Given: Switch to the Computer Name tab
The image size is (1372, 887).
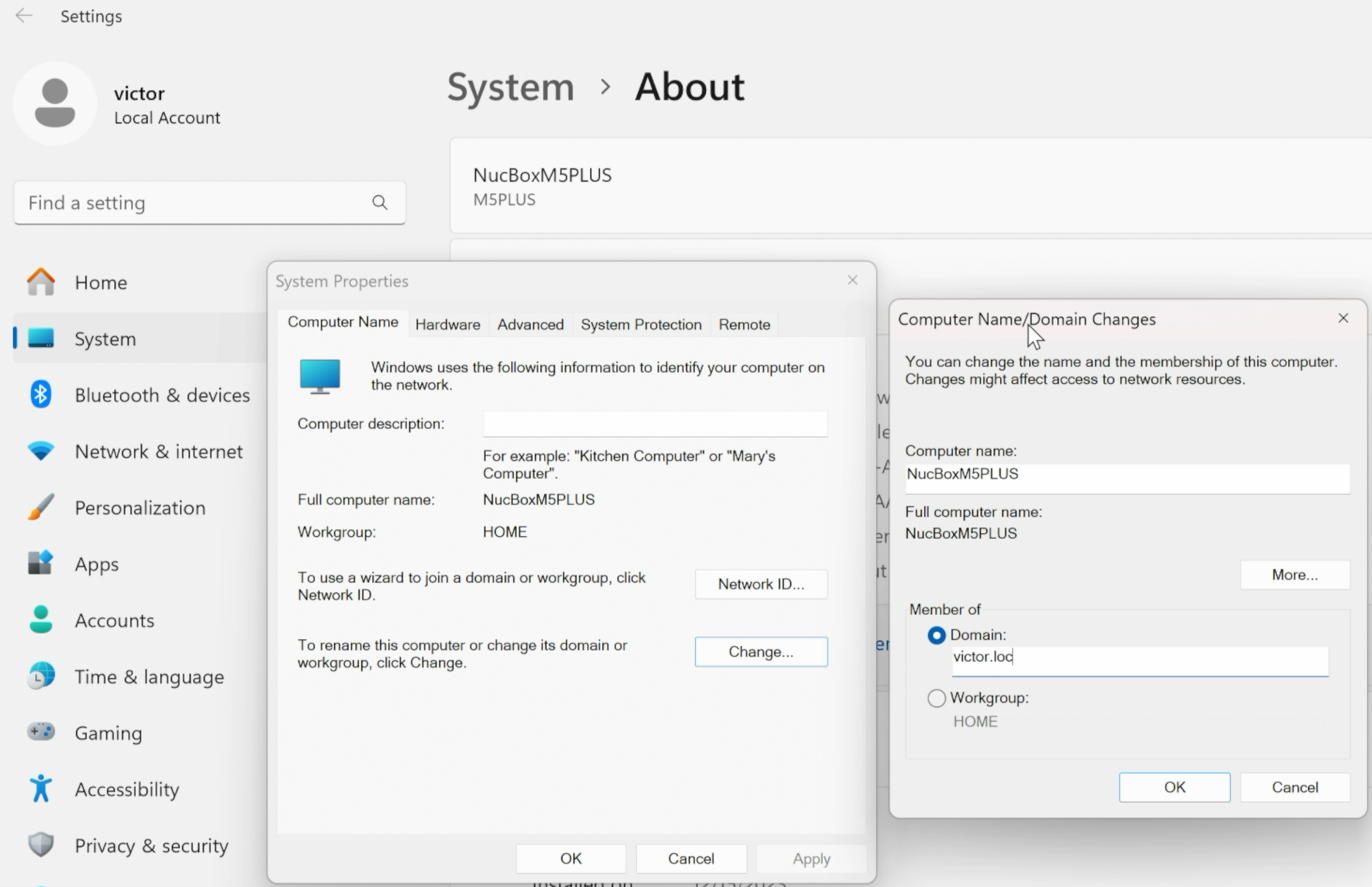Looking at the screenshot, I should 343,322.
